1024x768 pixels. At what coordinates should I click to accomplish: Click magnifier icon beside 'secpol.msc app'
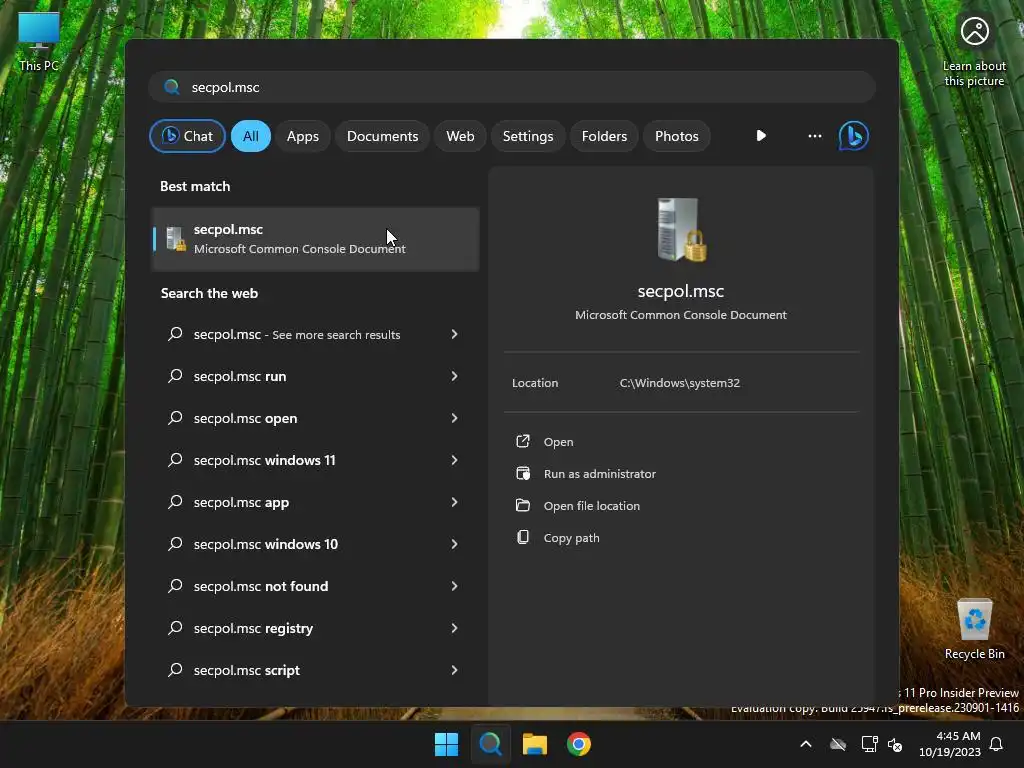[x=175, y=502]
